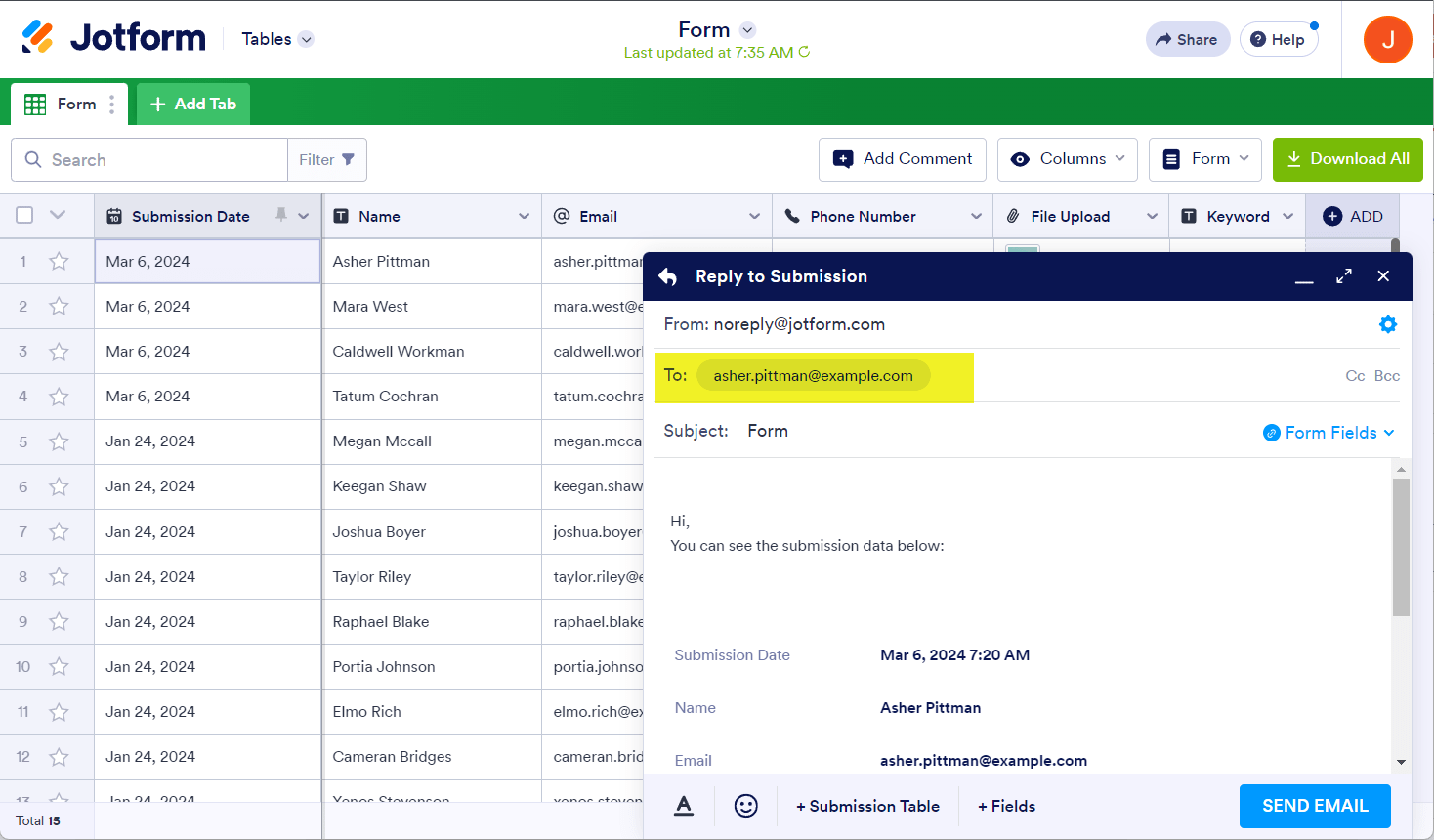Star the Asher Pittman row

tap(60, 262)
